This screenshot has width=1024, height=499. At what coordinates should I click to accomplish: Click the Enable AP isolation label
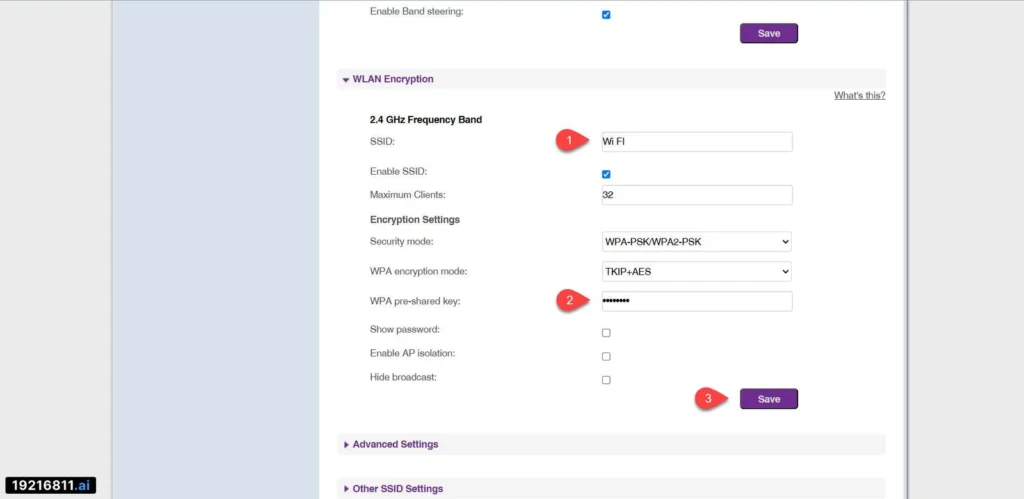tap(412, 353)
